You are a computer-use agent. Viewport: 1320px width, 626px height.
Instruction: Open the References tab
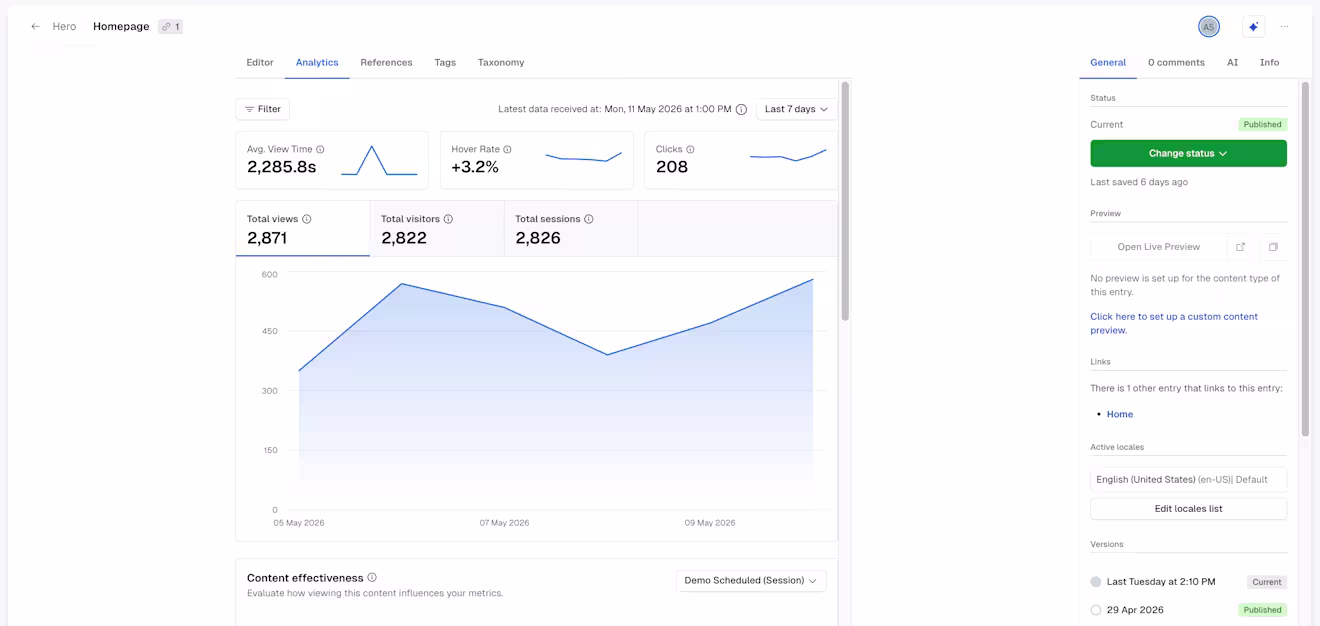(x=386, y=62)
